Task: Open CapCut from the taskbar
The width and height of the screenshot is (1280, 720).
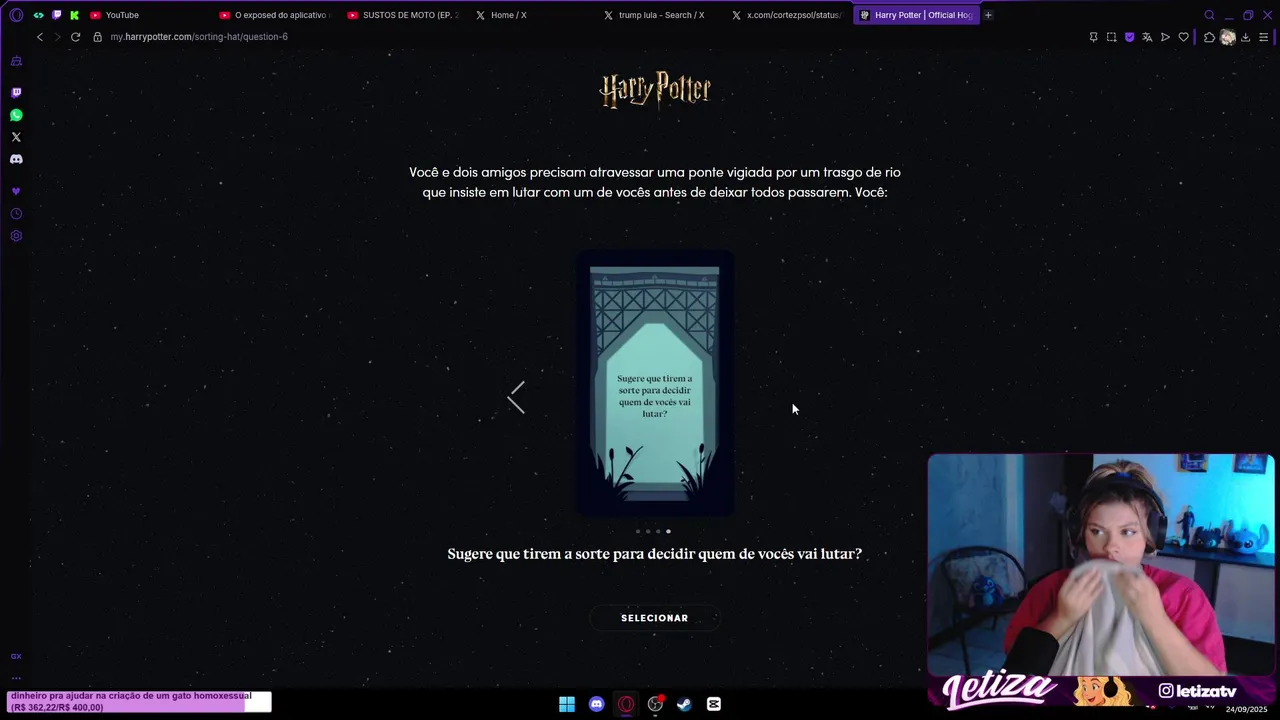Action: (x=714, y=704)
